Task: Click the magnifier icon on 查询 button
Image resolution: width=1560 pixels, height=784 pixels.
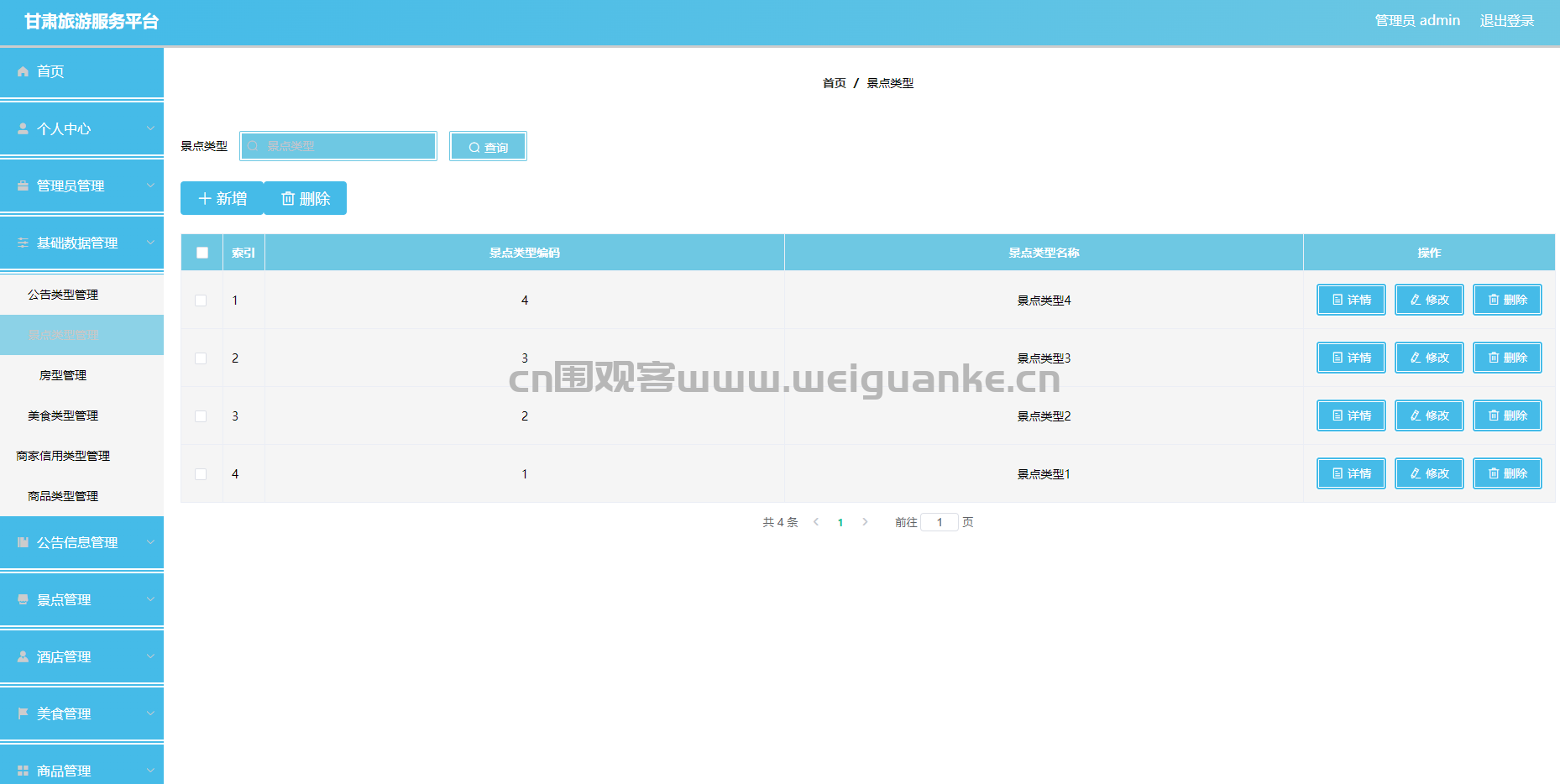Action: click(x=474, y=148)
